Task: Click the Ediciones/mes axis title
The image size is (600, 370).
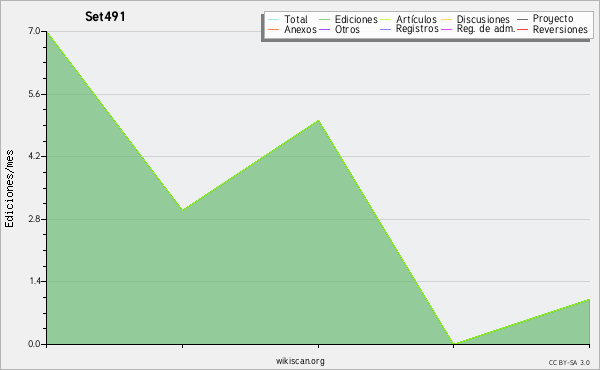Action: tap(9, 189)
